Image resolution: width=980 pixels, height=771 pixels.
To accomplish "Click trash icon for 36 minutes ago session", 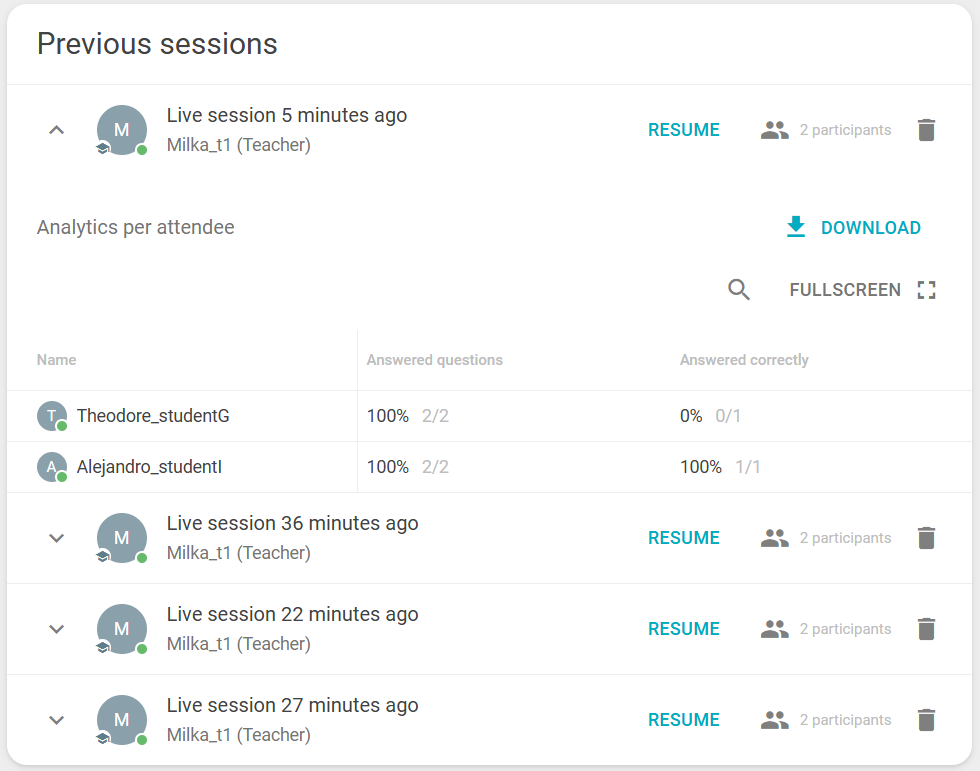I will coord(927,538).
